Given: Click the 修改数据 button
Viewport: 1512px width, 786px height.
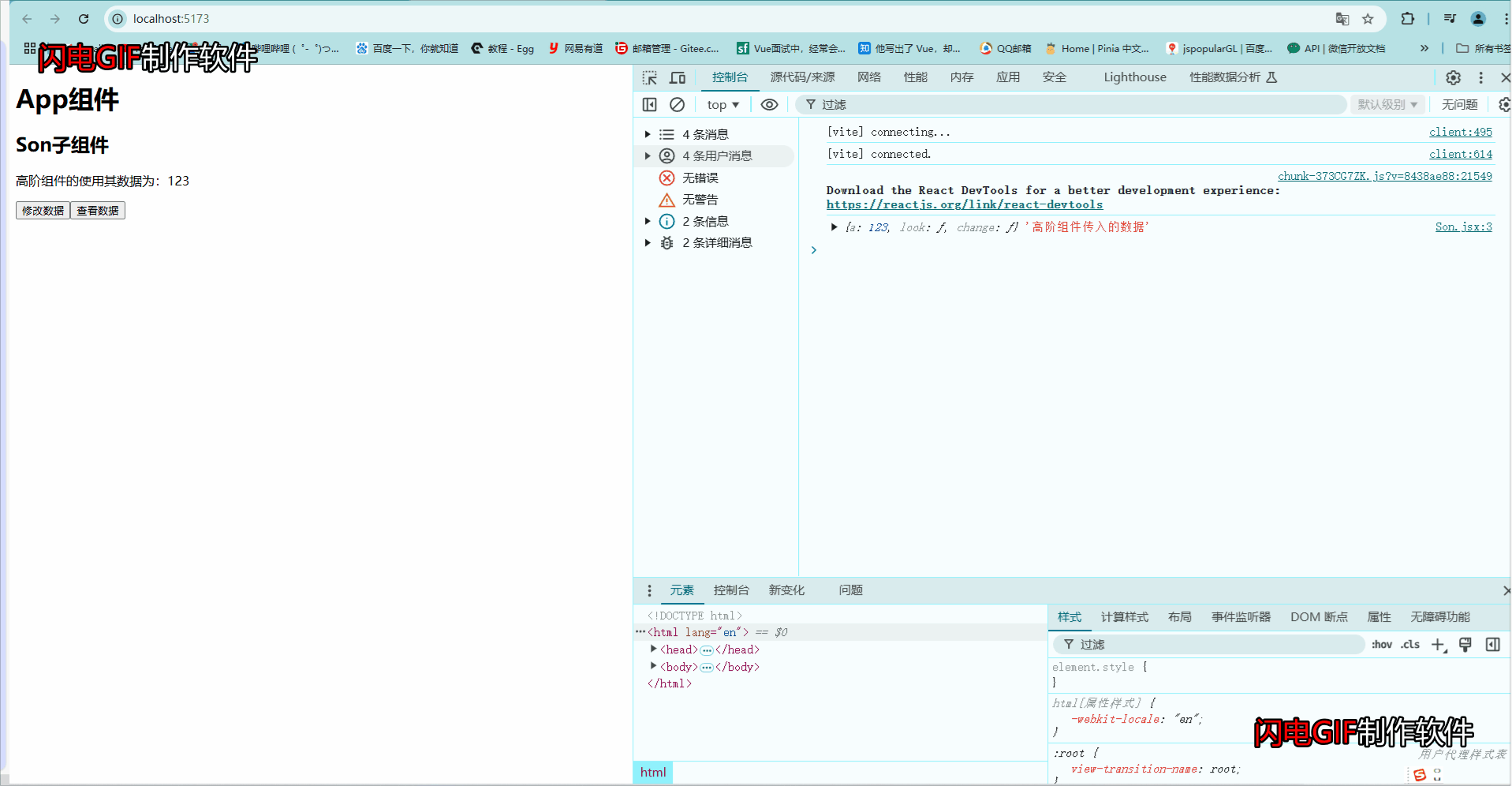Looking at the screenshot, I should tap(42, 210).
